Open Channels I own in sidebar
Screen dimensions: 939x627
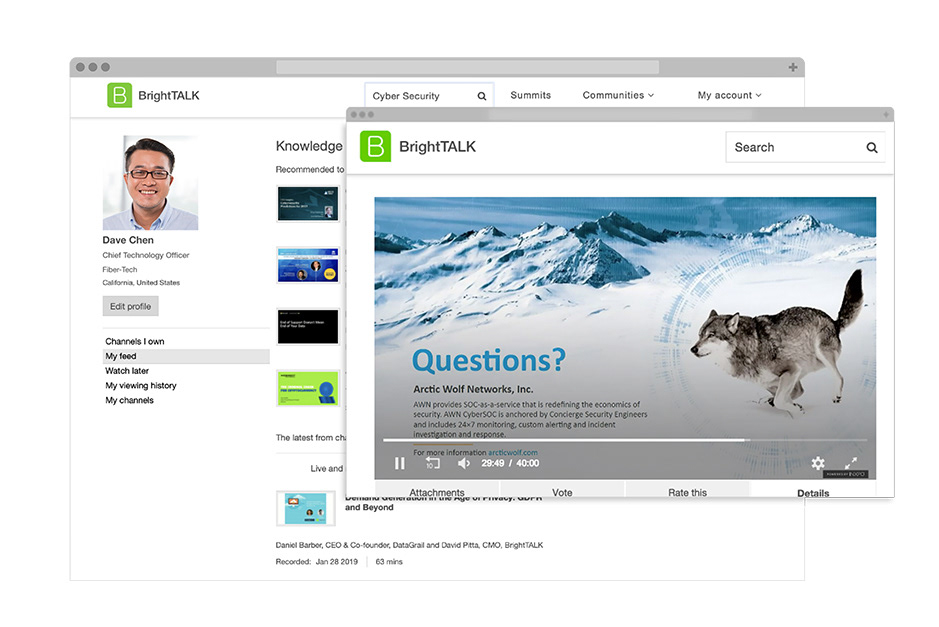[x=135, y=341]
